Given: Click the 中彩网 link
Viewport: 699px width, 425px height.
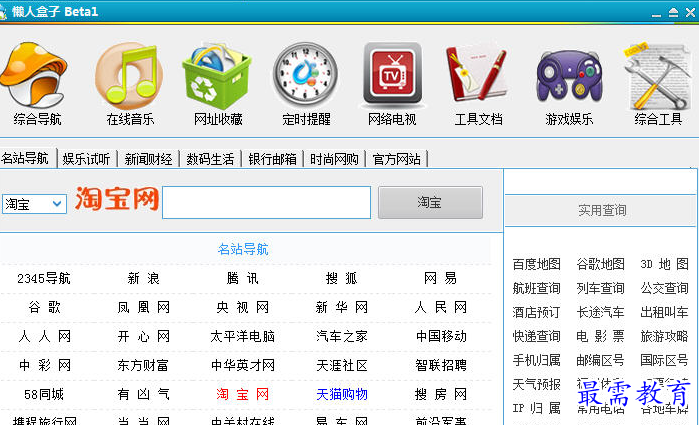Looking at the screenshot, I should click(x=44, y=365).
